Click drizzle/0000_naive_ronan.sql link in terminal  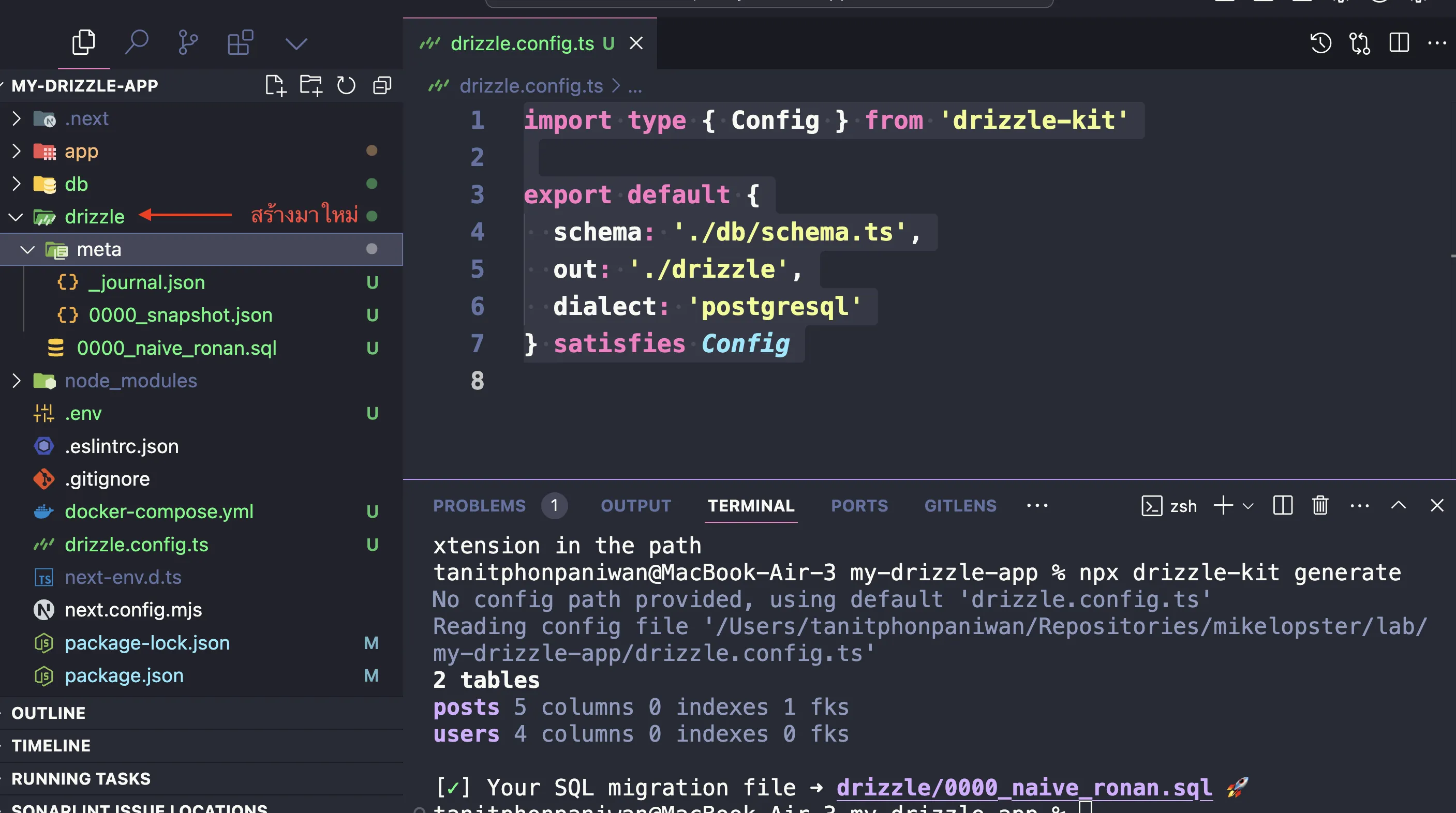pyautogui.click(x=1024, y=788)
